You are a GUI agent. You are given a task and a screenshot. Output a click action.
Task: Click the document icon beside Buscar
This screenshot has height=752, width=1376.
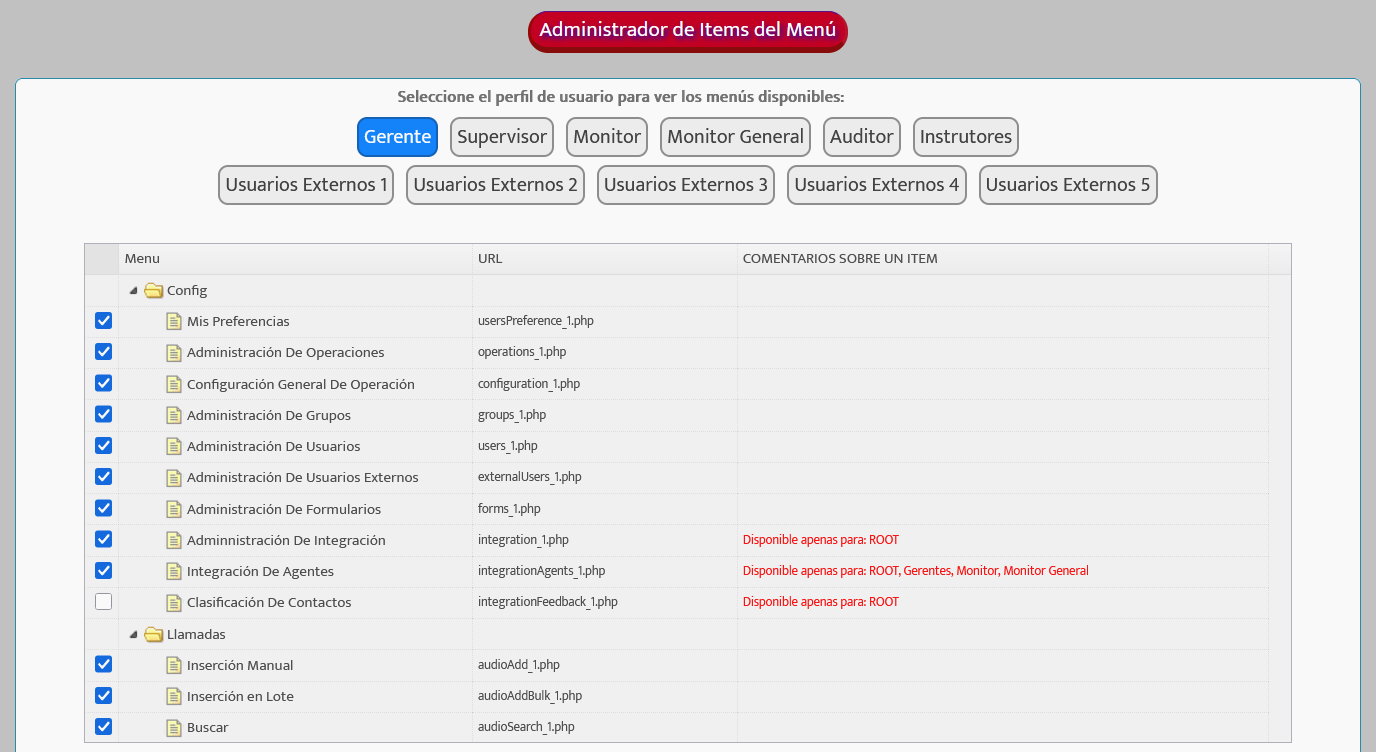tap(174, 728)
